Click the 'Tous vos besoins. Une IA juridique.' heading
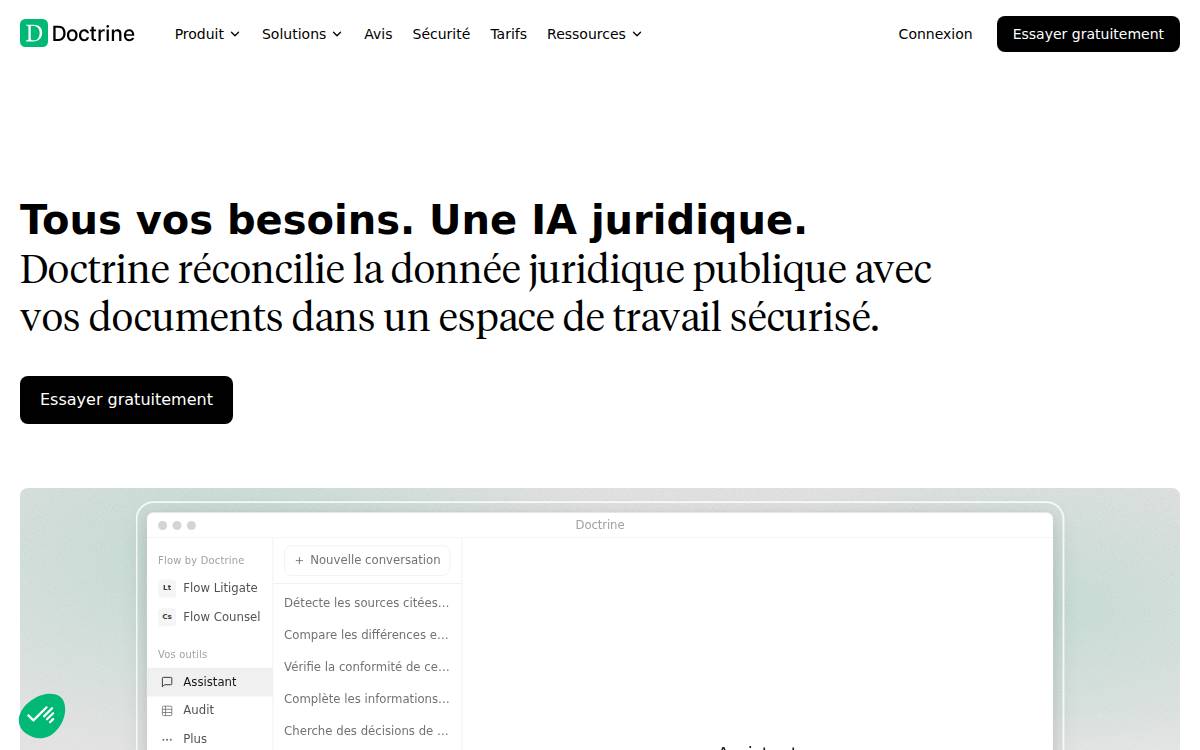Viewport: 1200px width, 750px height. tap(413, 220)
